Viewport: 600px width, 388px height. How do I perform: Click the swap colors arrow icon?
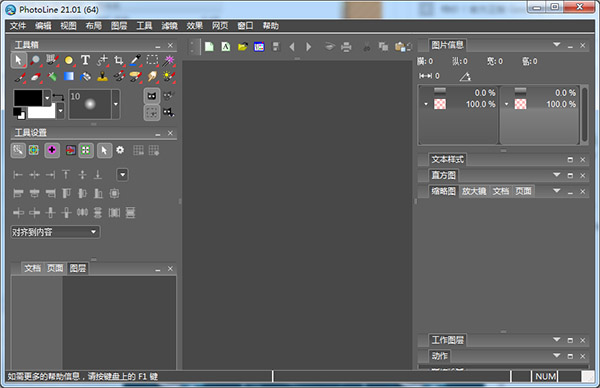pos(58,96)
